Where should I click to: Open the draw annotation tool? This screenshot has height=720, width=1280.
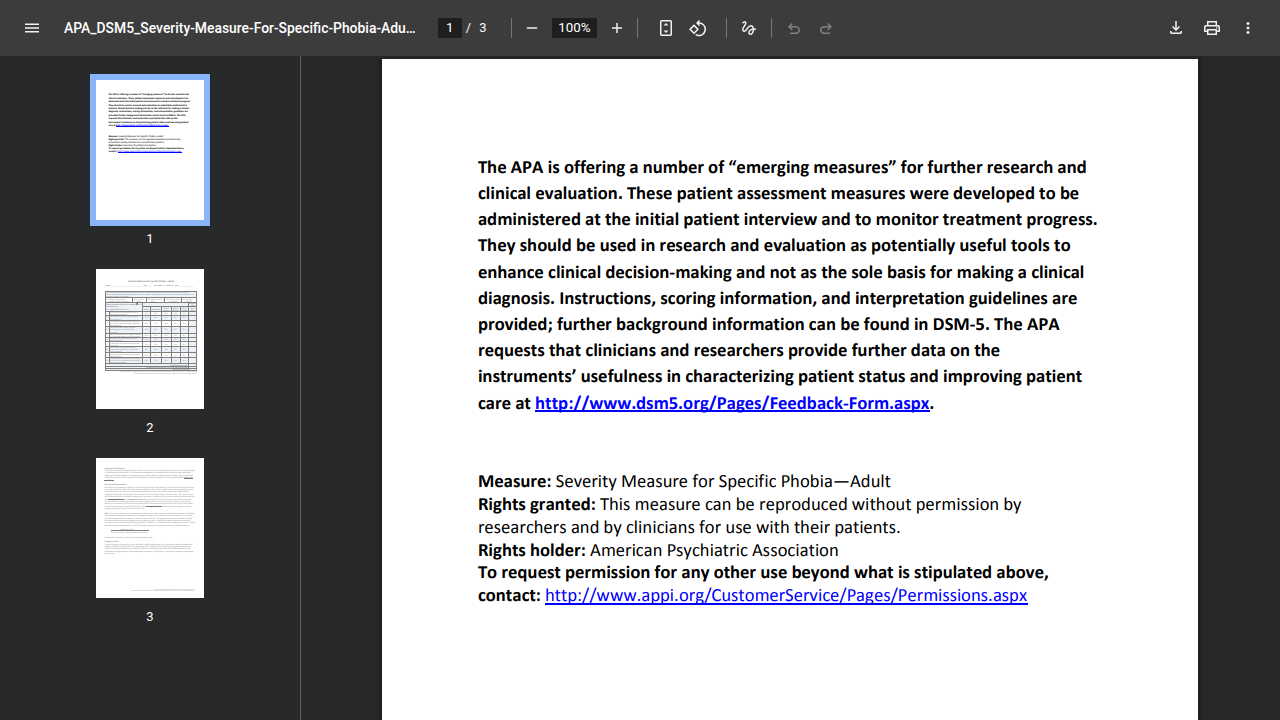(748, 28)
